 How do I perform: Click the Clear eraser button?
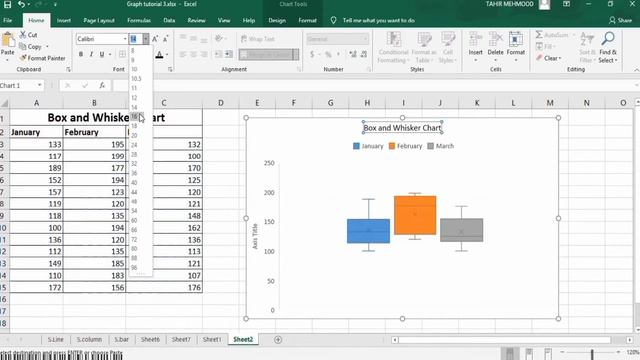click(549, 58)
